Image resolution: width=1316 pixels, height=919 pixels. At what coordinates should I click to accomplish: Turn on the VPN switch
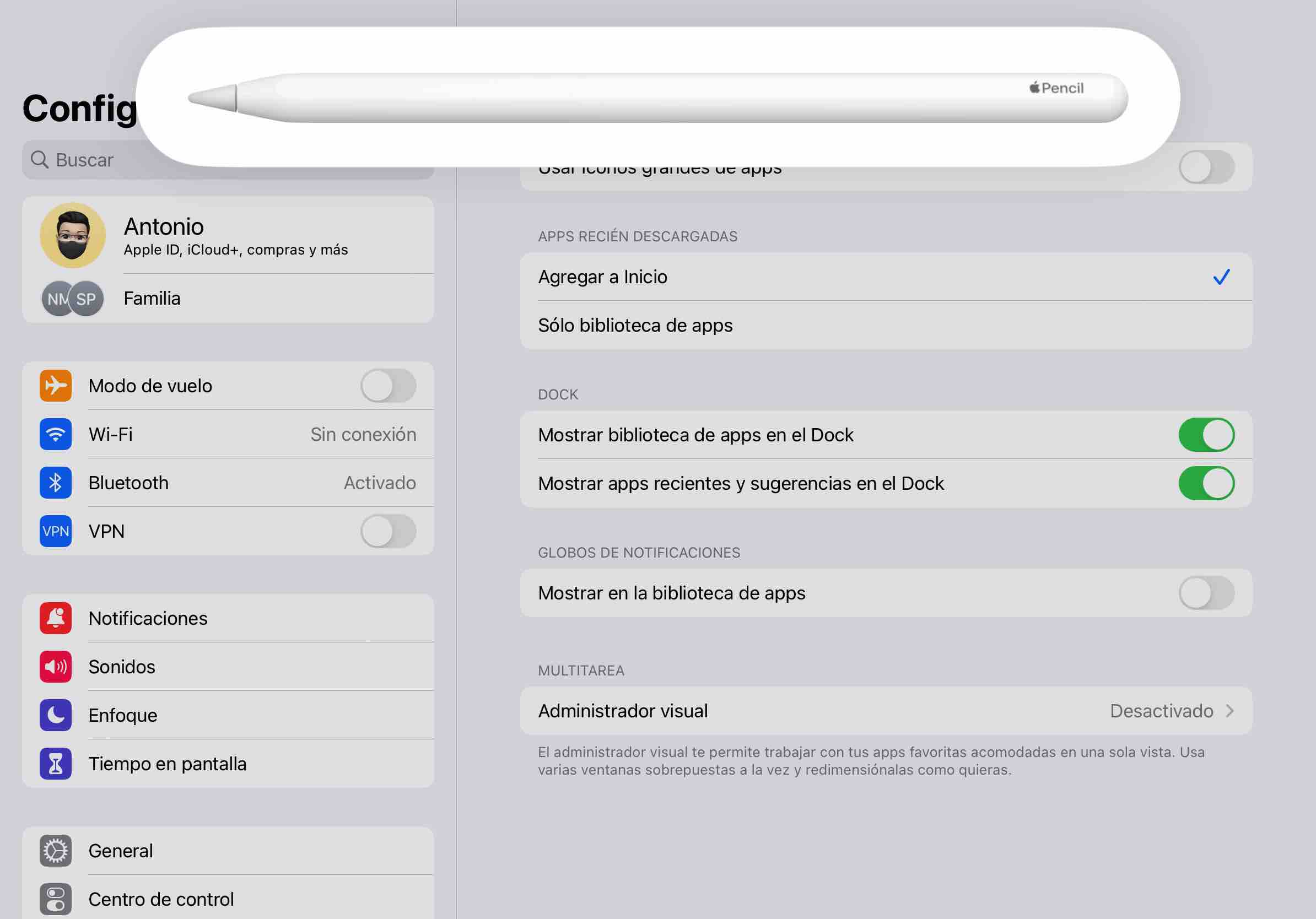[x=388, y=531]
